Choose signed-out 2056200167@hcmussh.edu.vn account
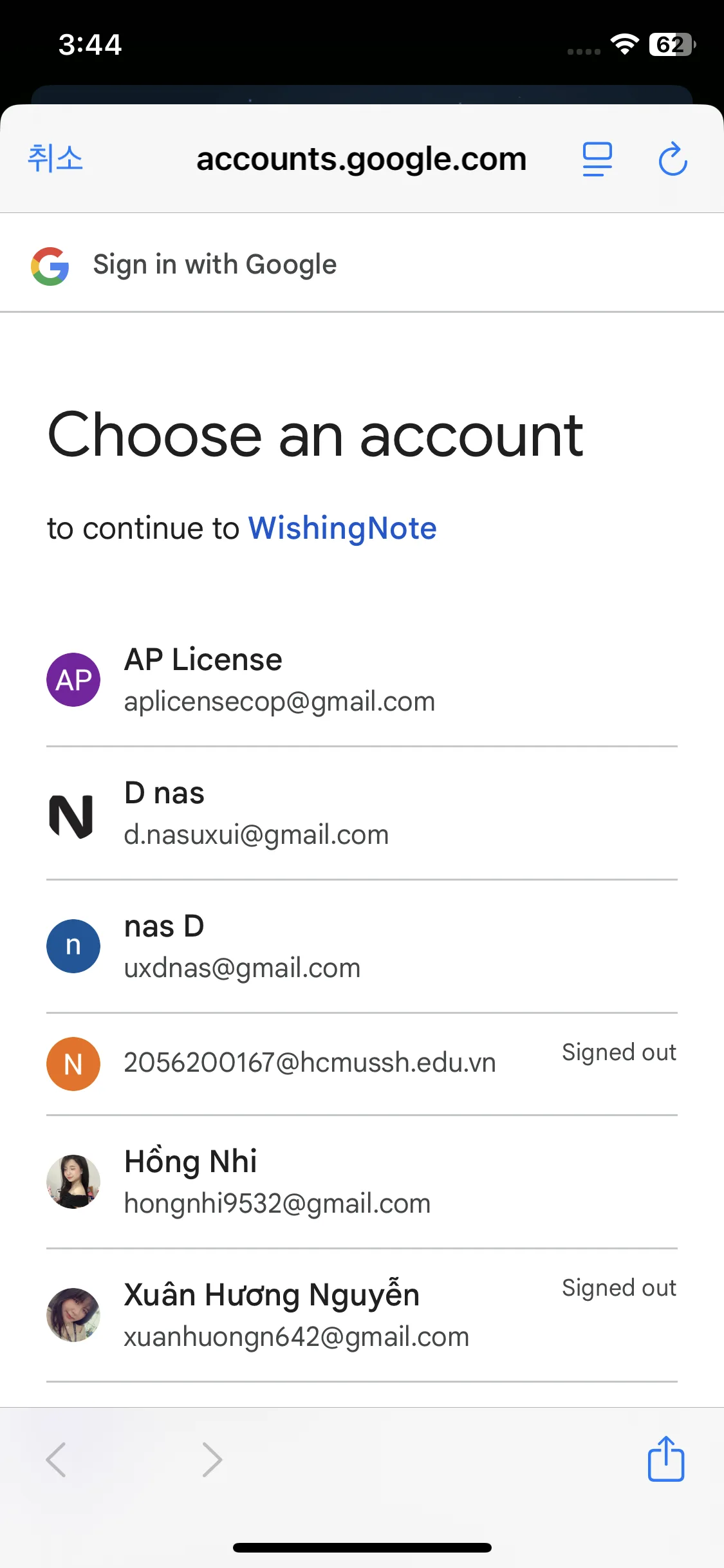 310,1063
